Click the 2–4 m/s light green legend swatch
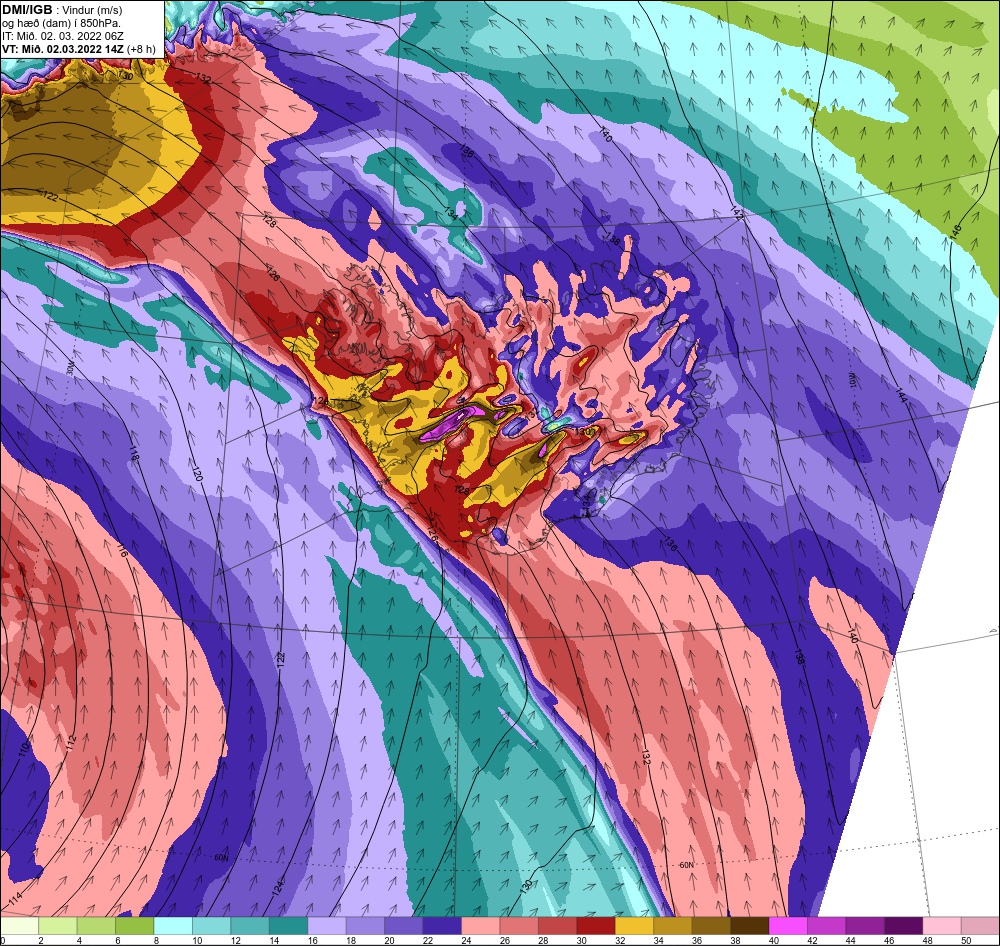This screenshot has height=946, width=1000. point(58,926)
